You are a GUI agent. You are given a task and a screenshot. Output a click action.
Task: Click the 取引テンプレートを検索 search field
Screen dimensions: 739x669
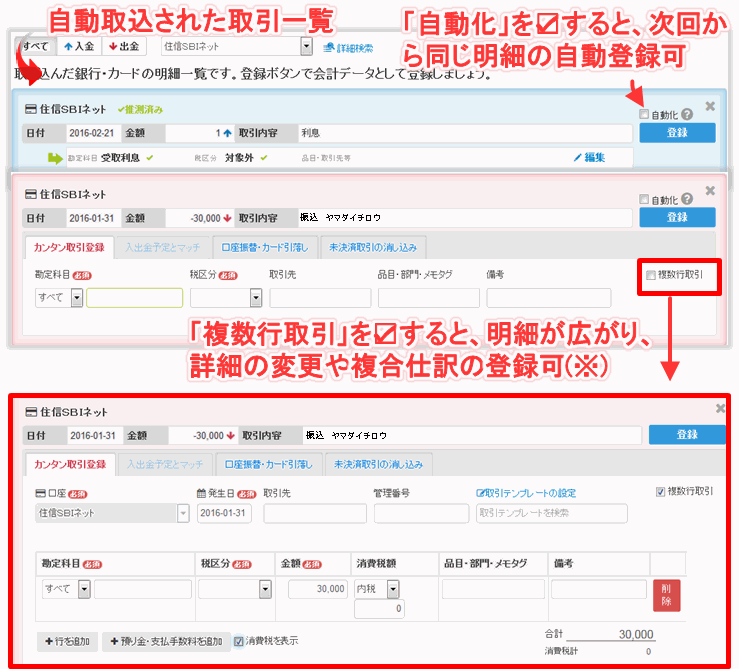coord(551,513)
